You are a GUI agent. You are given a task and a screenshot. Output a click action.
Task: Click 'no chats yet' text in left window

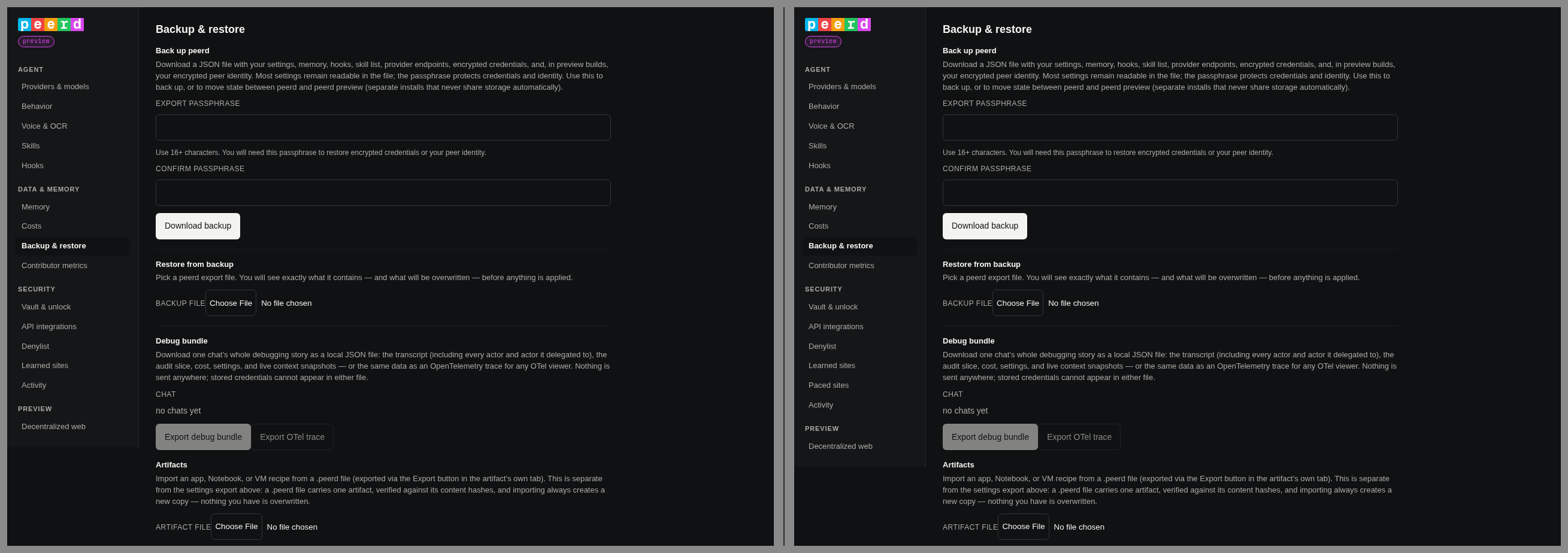pyautogui.click(x=178, y=411)
